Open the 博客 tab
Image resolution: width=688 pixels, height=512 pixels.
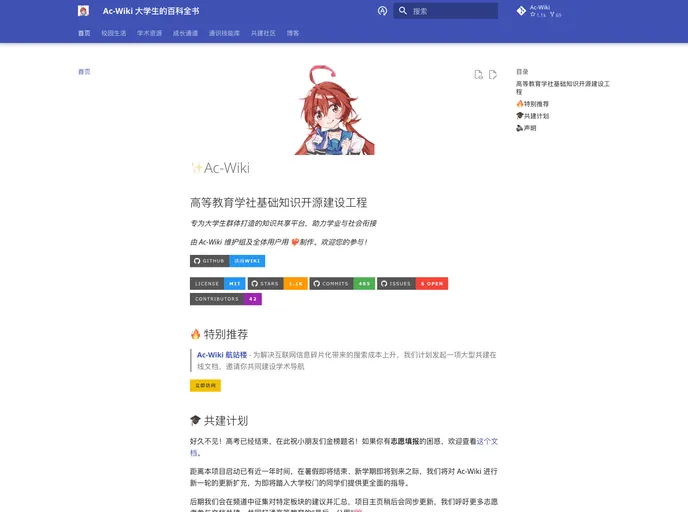pyautogui.click(x=293, y=33)
